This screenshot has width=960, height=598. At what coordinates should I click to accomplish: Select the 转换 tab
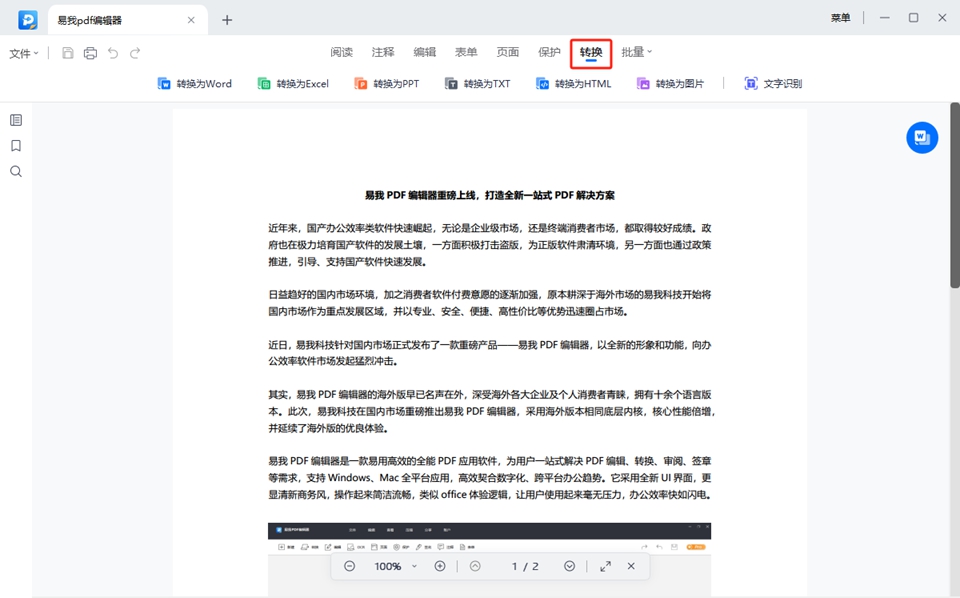point(591,53)
